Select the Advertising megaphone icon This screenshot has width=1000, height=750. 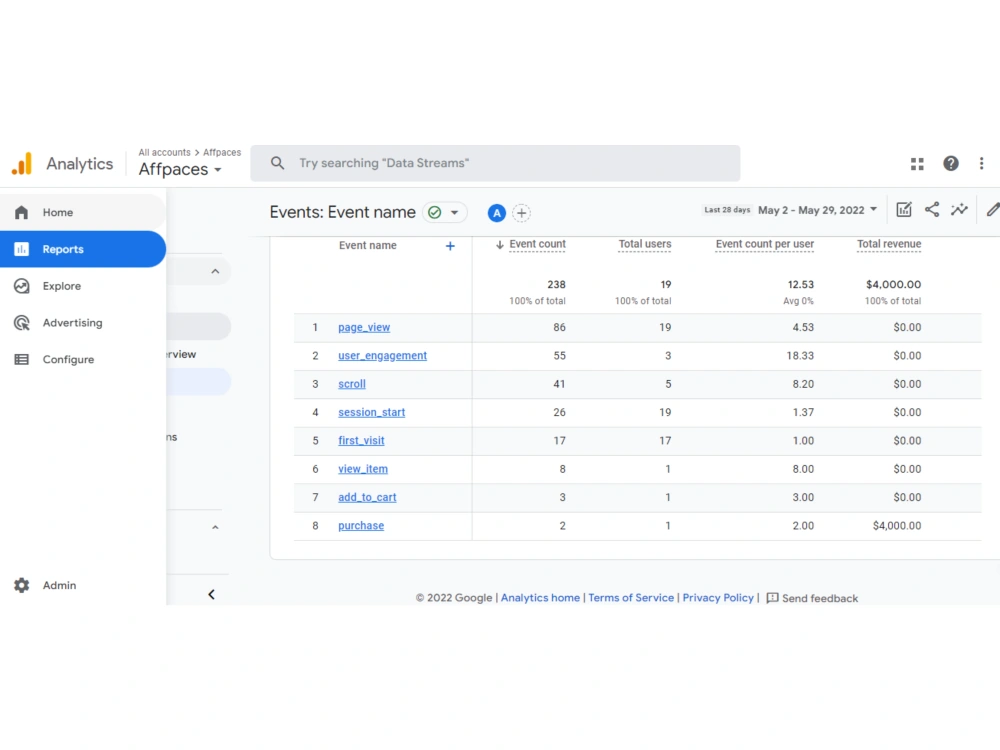coord(22,322)
